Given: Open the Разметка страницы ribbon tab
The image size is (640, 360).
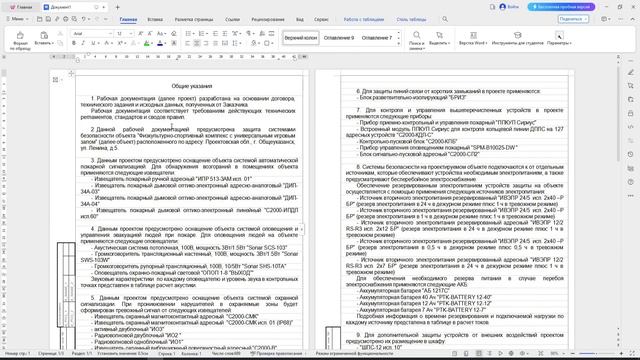Looking at the screenshot, I should click(194, 19).
